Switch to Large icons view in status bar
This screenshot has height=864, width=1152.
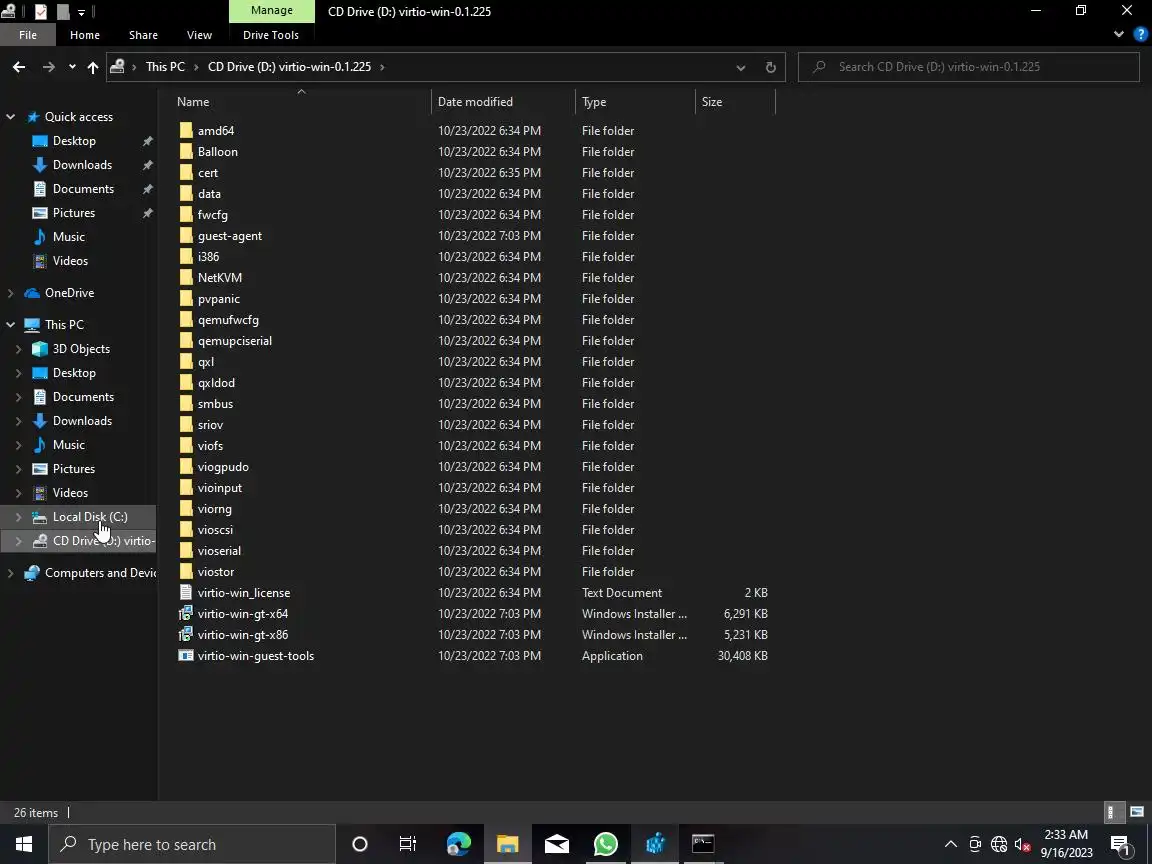[1137, 812]
